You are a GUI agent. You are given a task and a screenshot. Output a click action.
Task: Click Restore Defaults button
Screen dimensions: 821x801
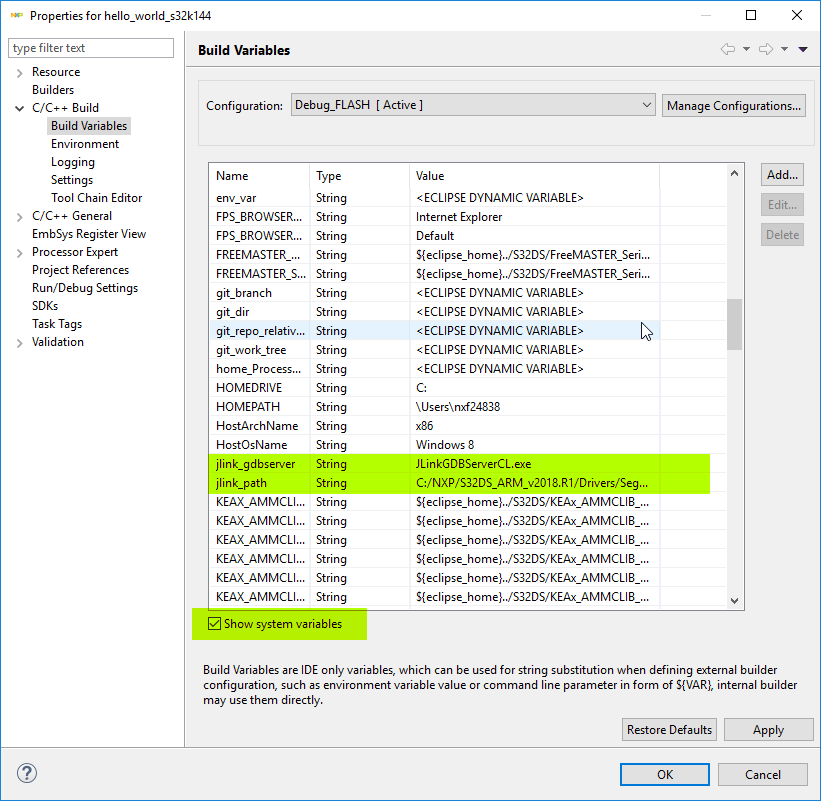pos(669,730)
